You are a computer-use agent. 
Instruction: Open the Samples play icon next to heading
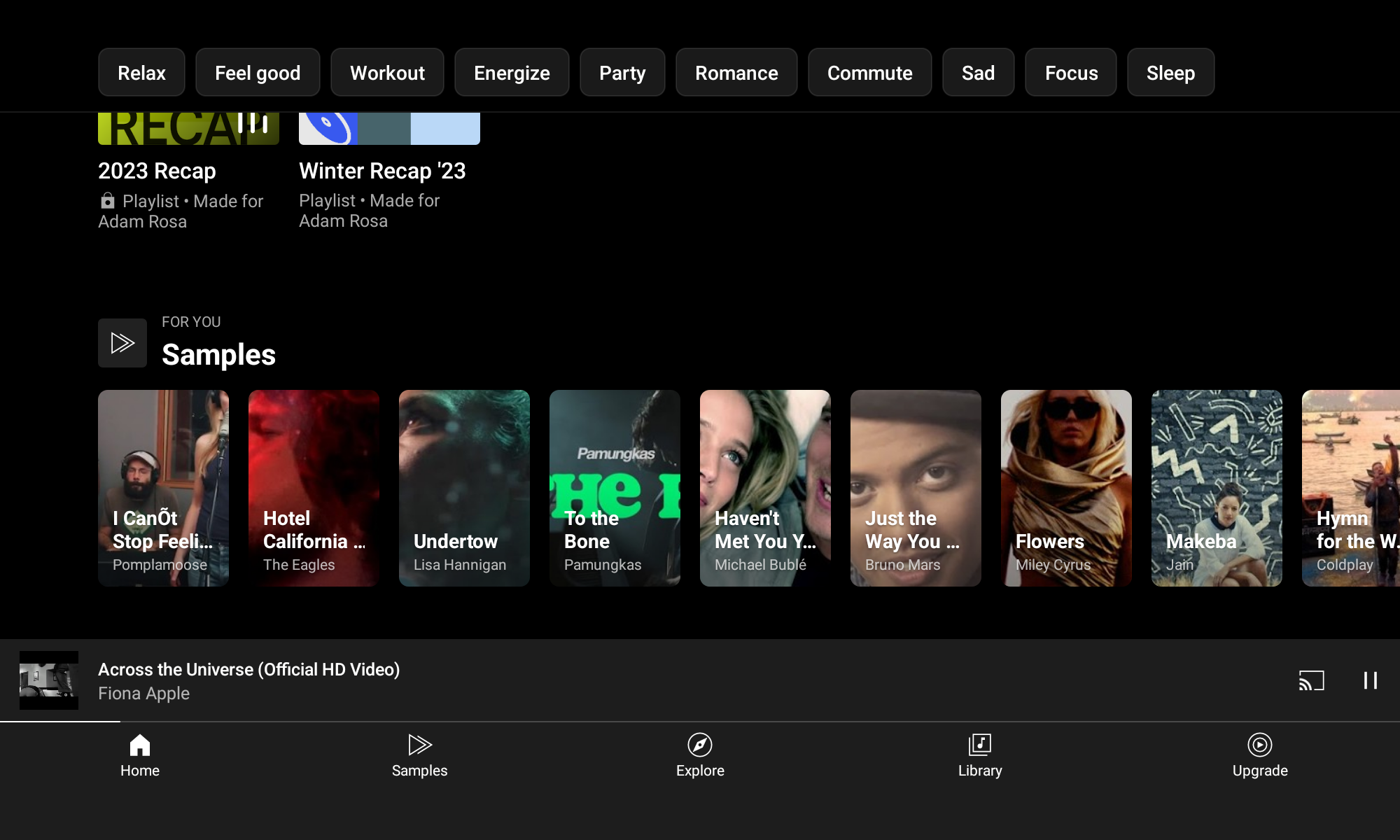(x=122, y=343)
